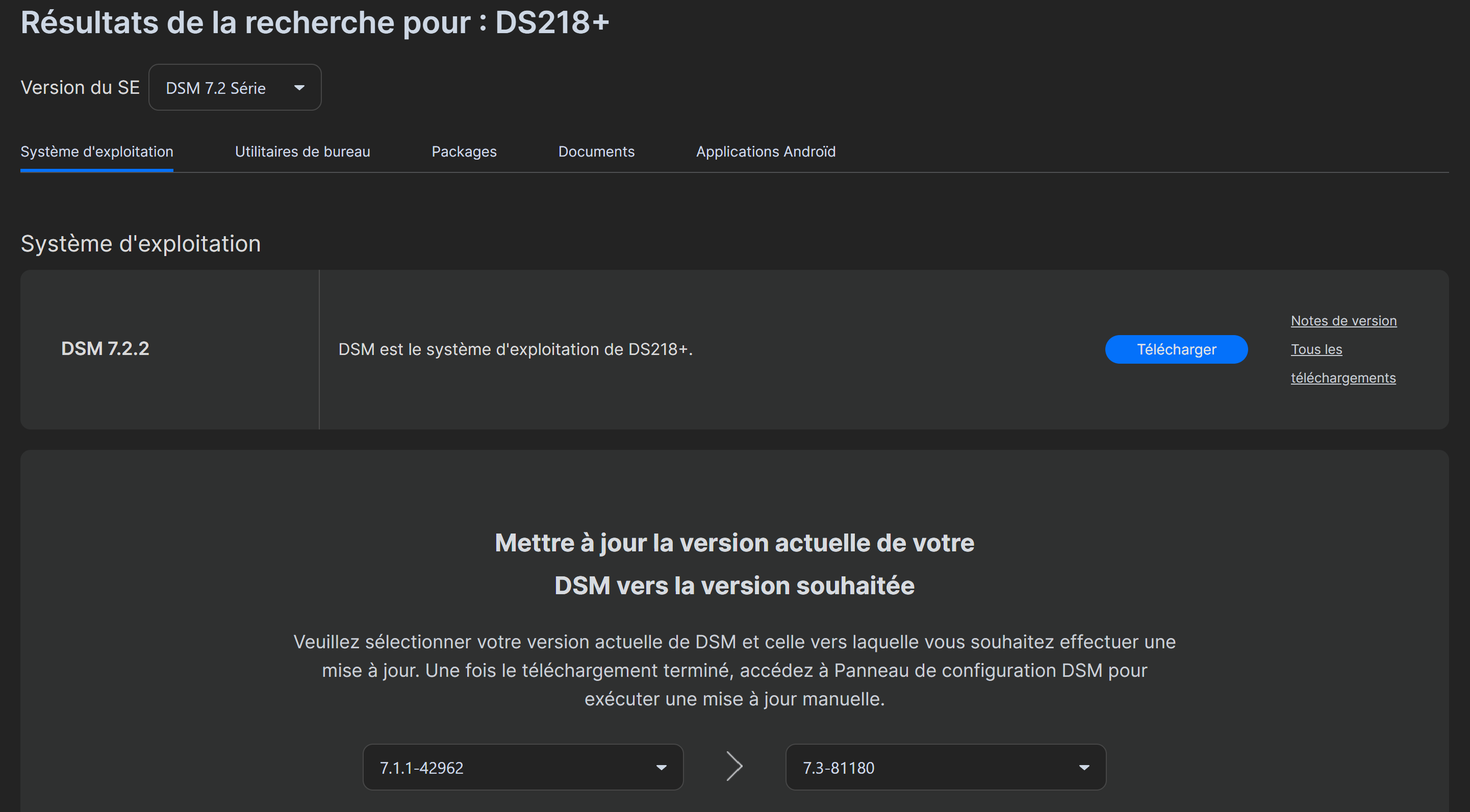Click the arrow icon in 7.3-81180 selector

(x=1084, y=768)
